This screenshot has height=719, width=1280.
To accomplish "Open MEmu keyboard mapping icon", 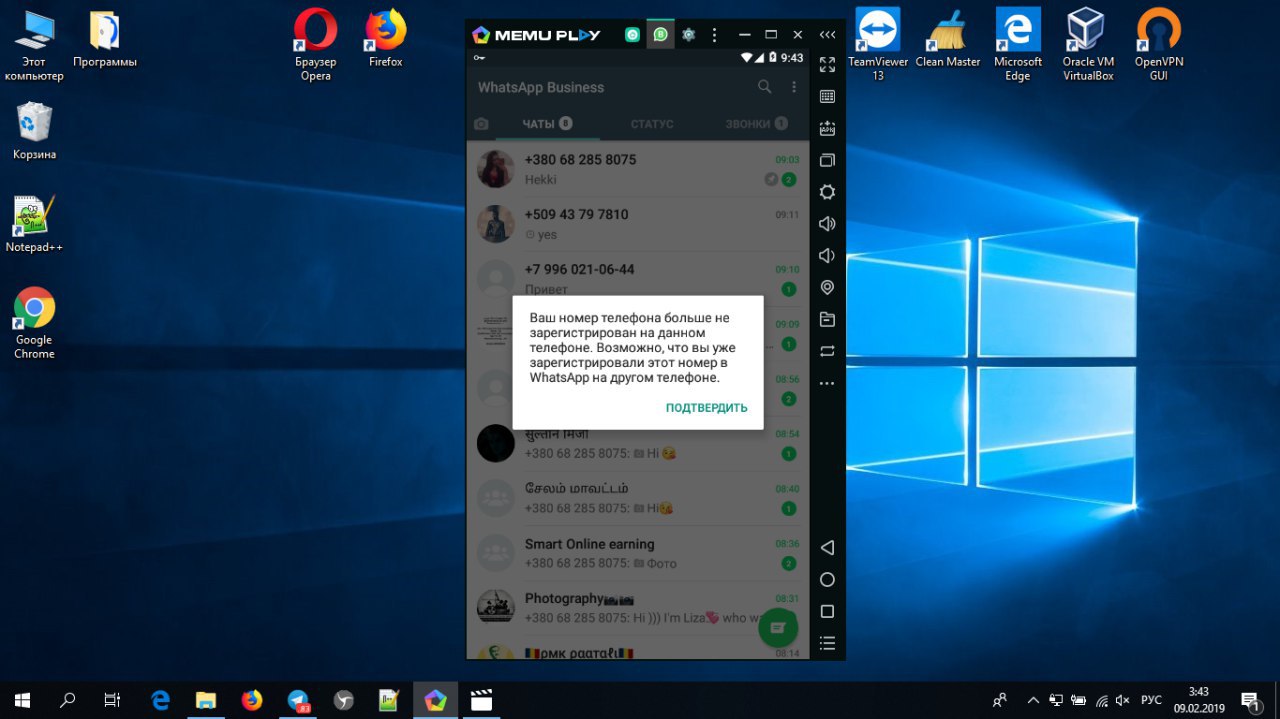I will click(x=827, y=97).
